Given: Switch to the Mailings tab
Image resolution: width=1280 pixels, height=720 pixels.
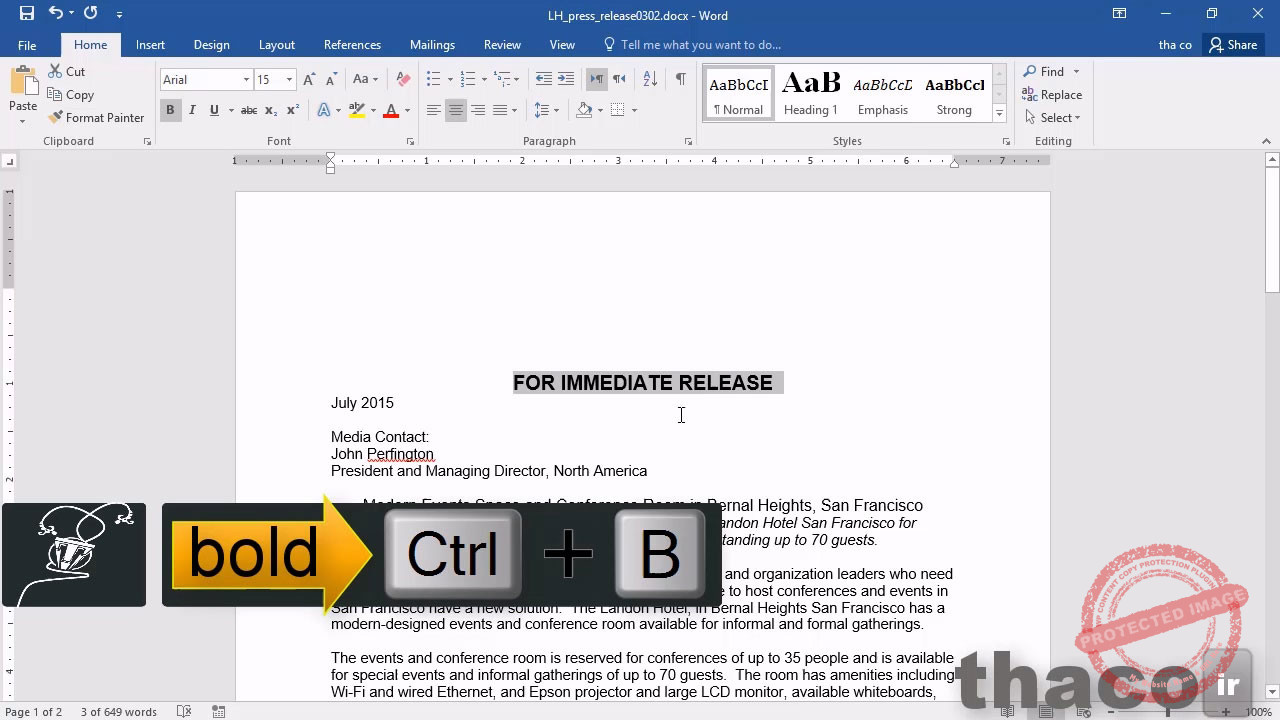Looking at the screenshot, I should pyautogui.click(x=432, y=44).
